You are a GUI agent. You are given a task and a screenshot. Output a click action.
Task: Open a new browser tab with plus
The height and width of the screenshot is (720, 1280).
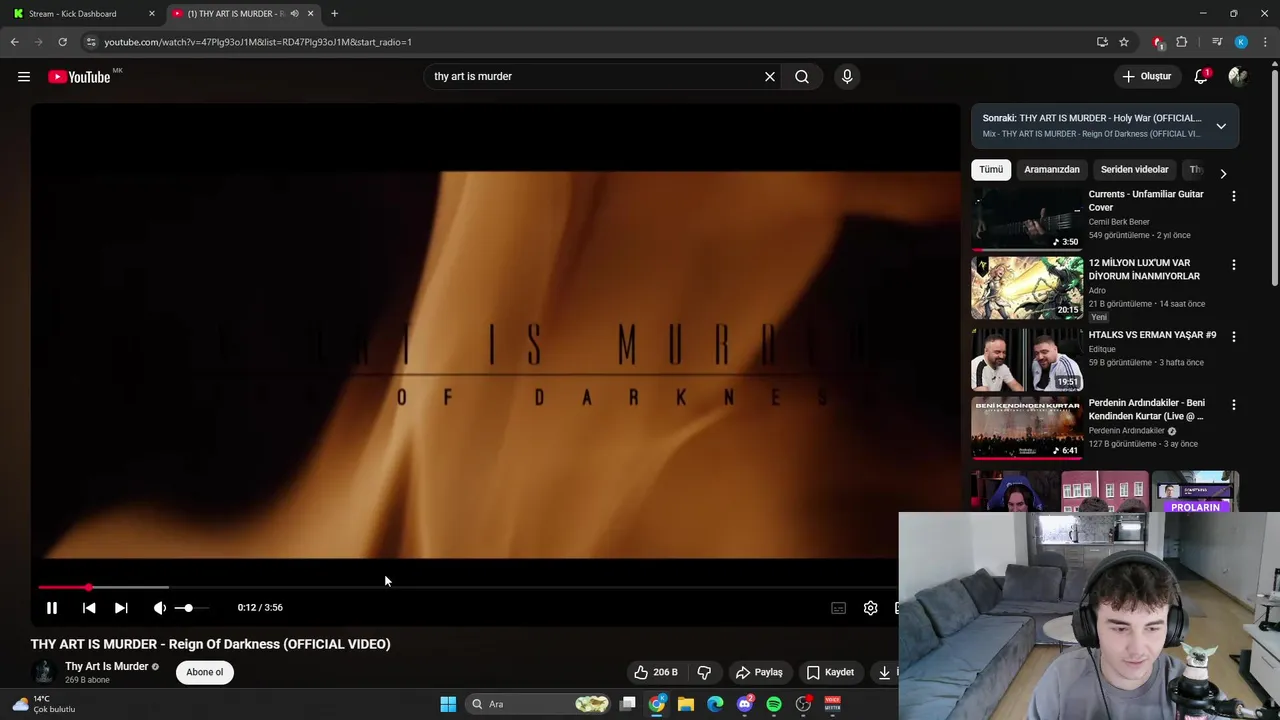coord(334,14)
